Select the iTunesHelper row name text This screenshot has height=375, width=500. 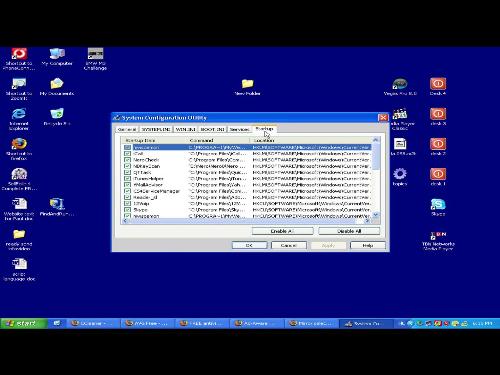pyautogui.click(x=148, y=179)
